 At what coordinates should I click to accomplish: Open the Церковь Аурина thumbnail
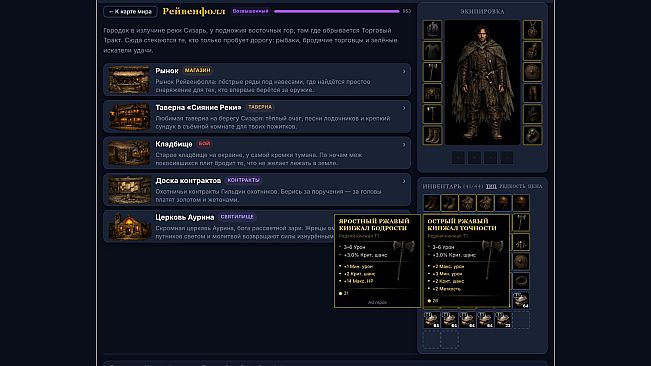[x=130, y=227]
